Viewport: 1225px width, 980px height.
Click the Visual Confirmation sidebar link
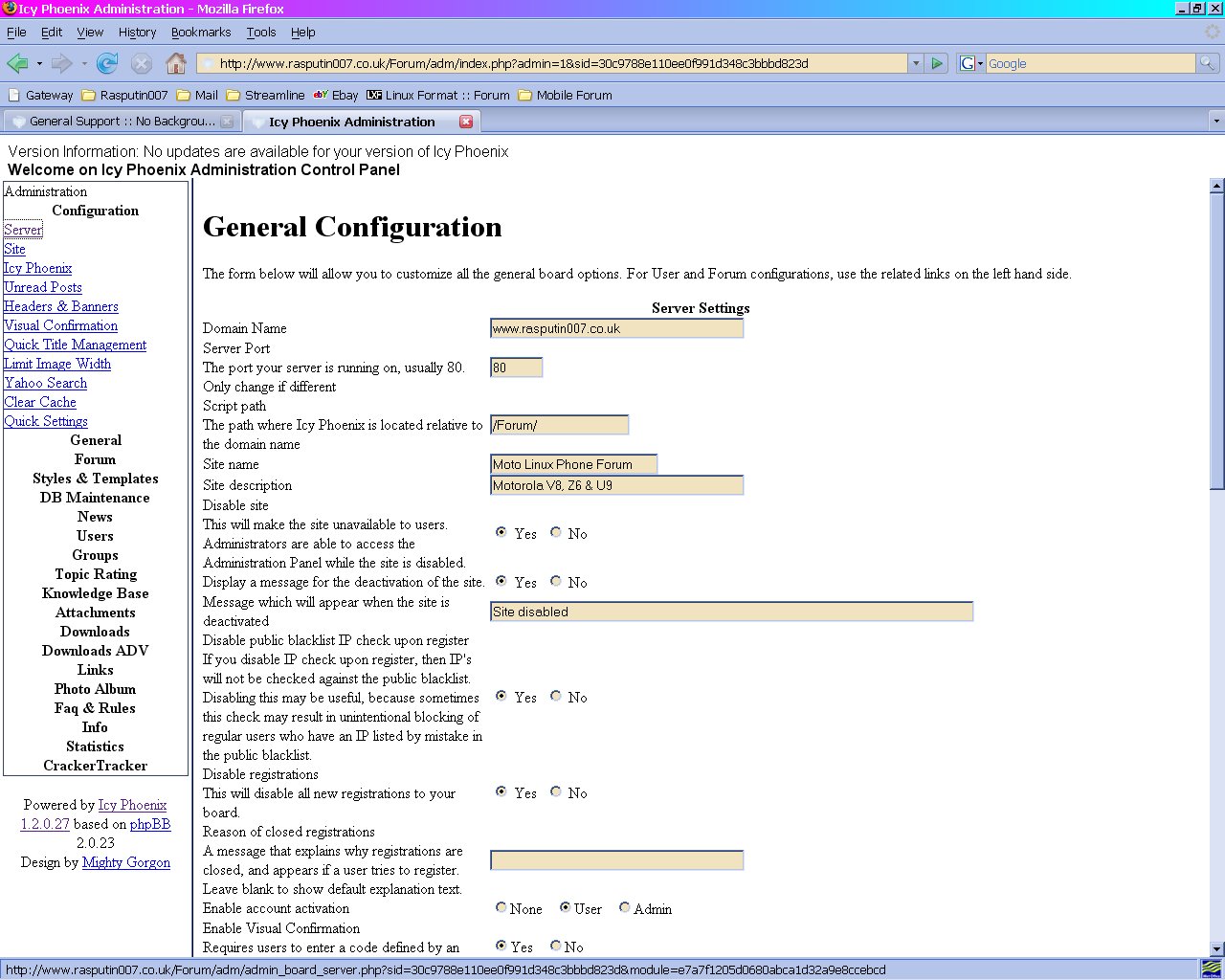tap(60, 325)
